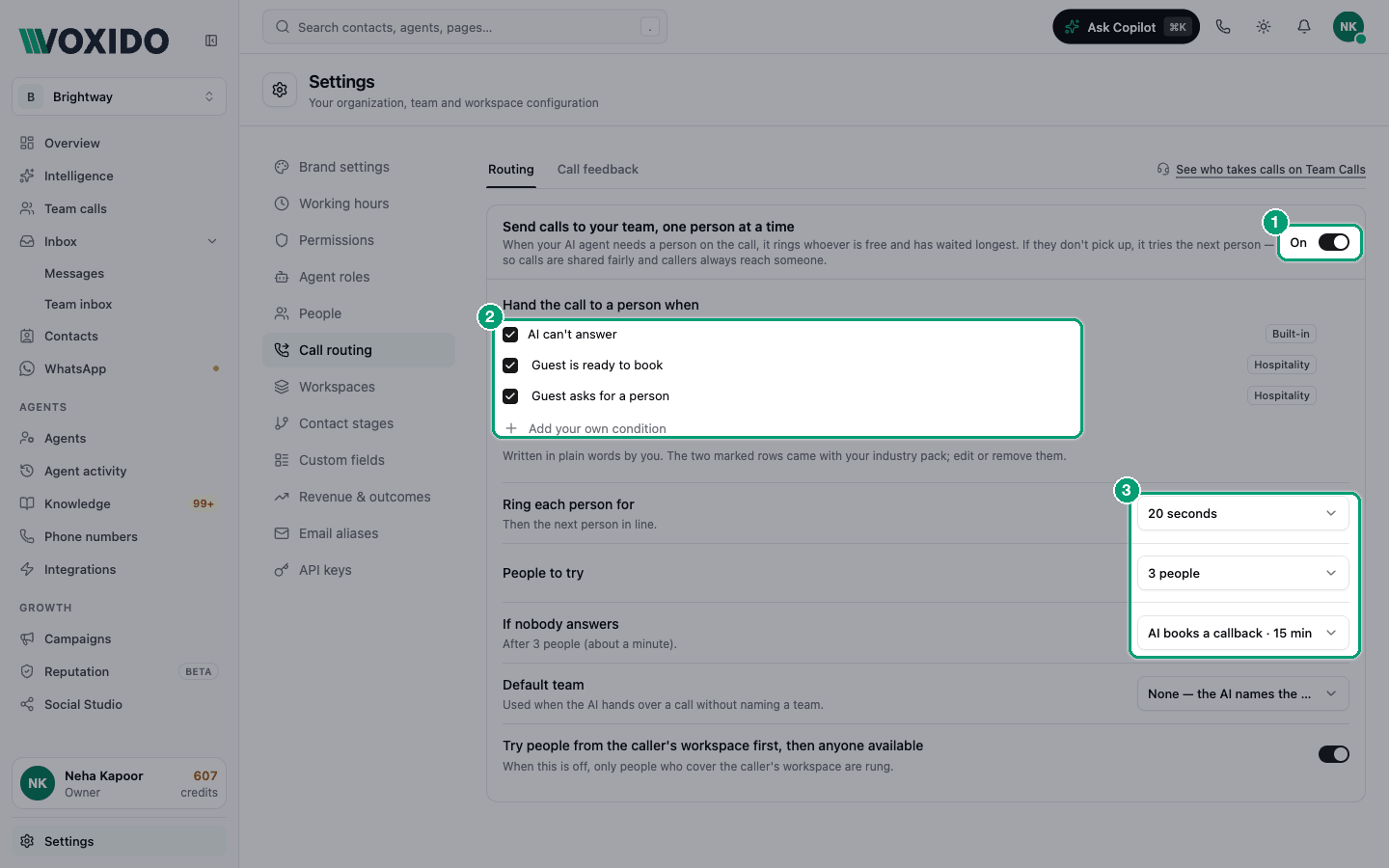This screenshot has height=868, width=1389.
Task: Turn off send calls to team toggle
Action: click(1334, 242)
